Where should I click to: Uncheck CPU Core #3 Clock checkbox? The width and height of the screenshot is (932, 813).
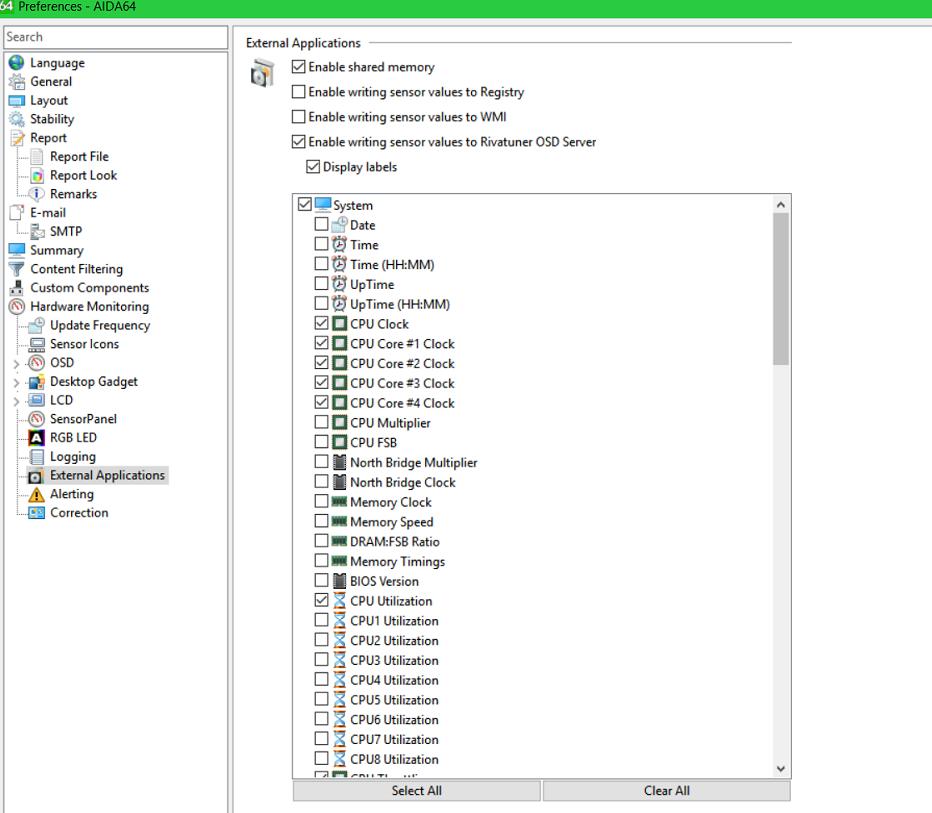point(322,382)
